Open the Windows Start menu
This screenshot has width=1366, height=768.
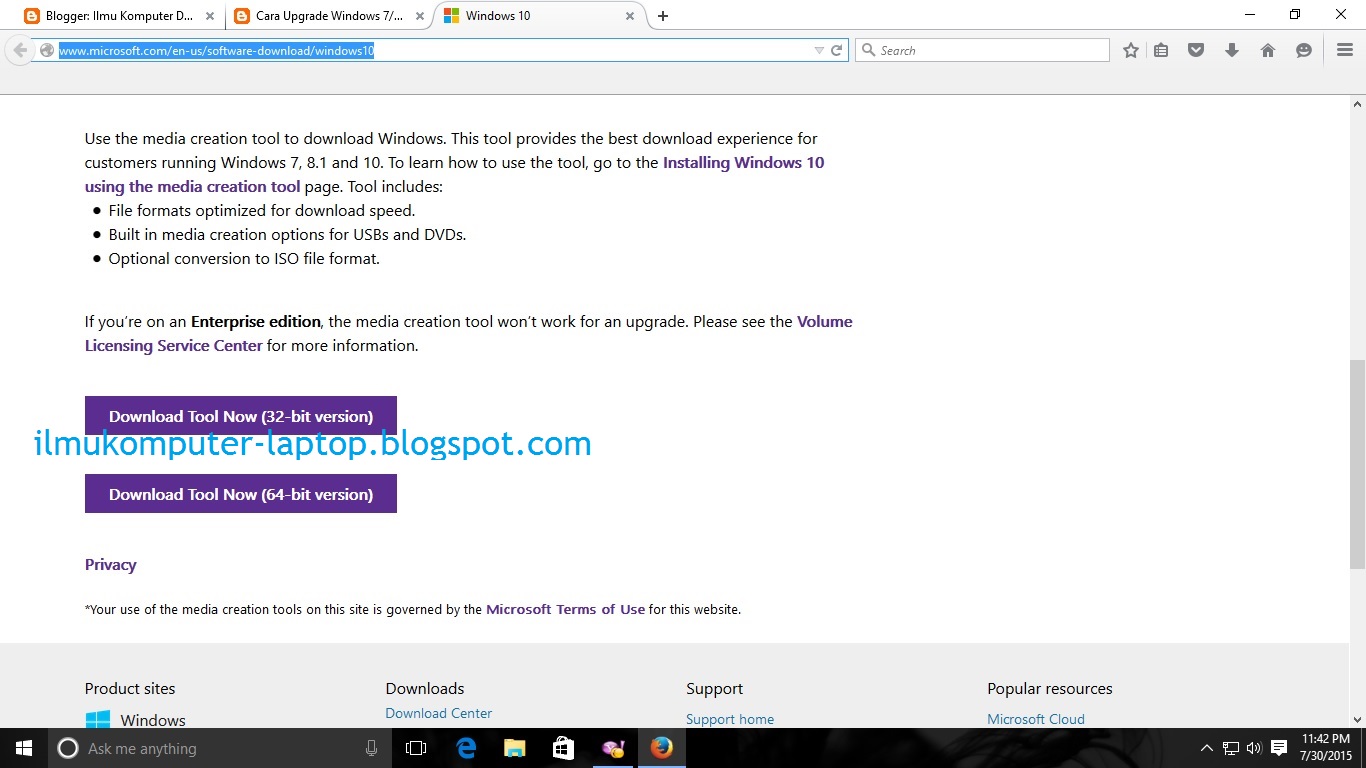24,748
